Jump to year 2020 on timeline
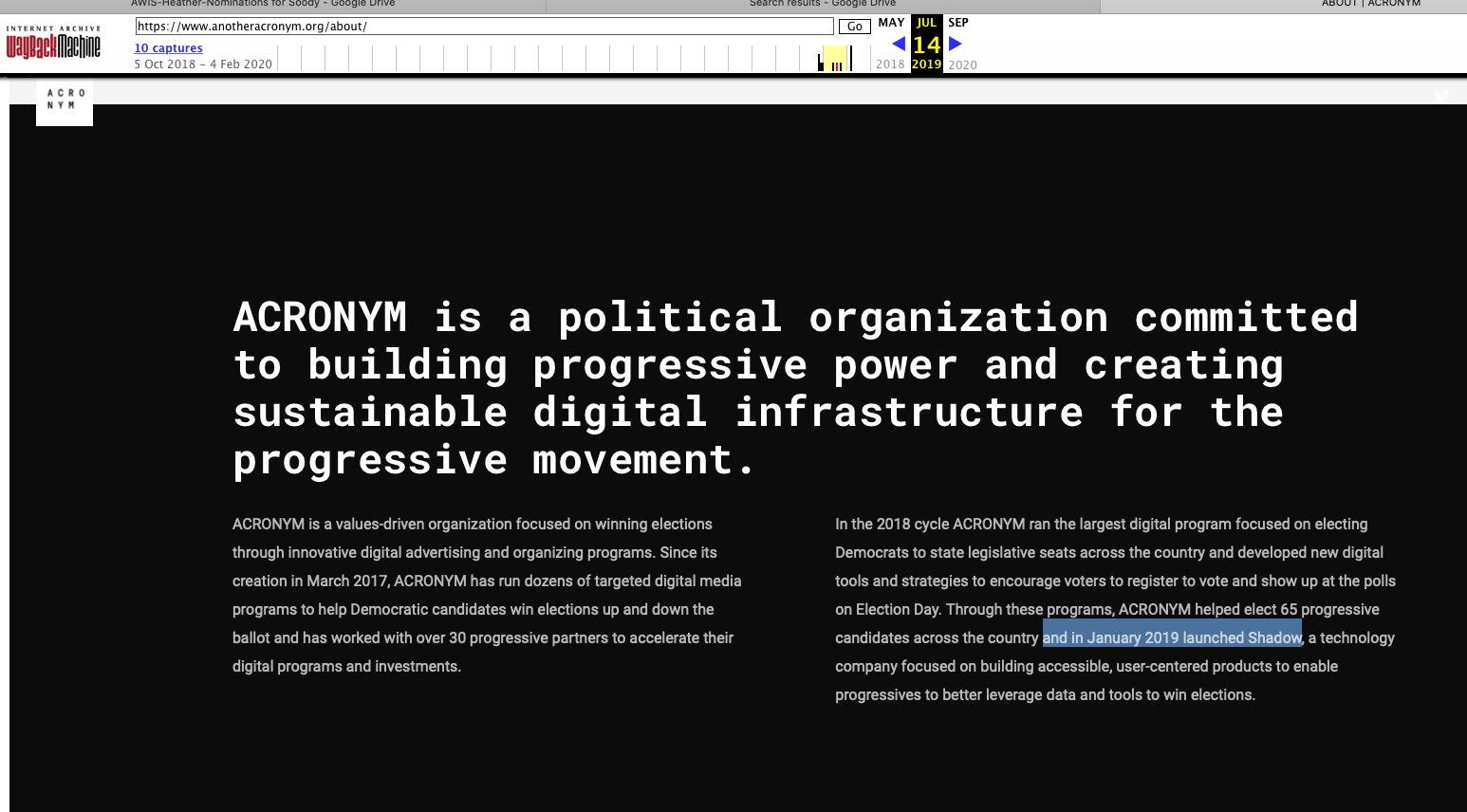The height and width of the screenshot is (812, 1467). coord(962,65)
